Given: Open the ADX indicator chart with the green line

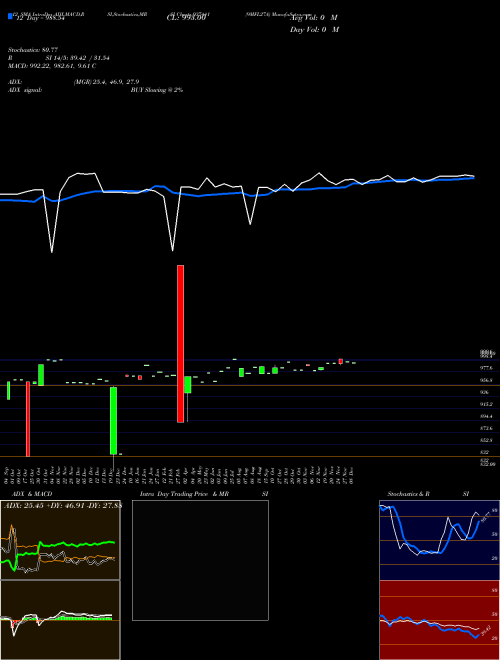Looking at the screenshot, I should [60, 540].
